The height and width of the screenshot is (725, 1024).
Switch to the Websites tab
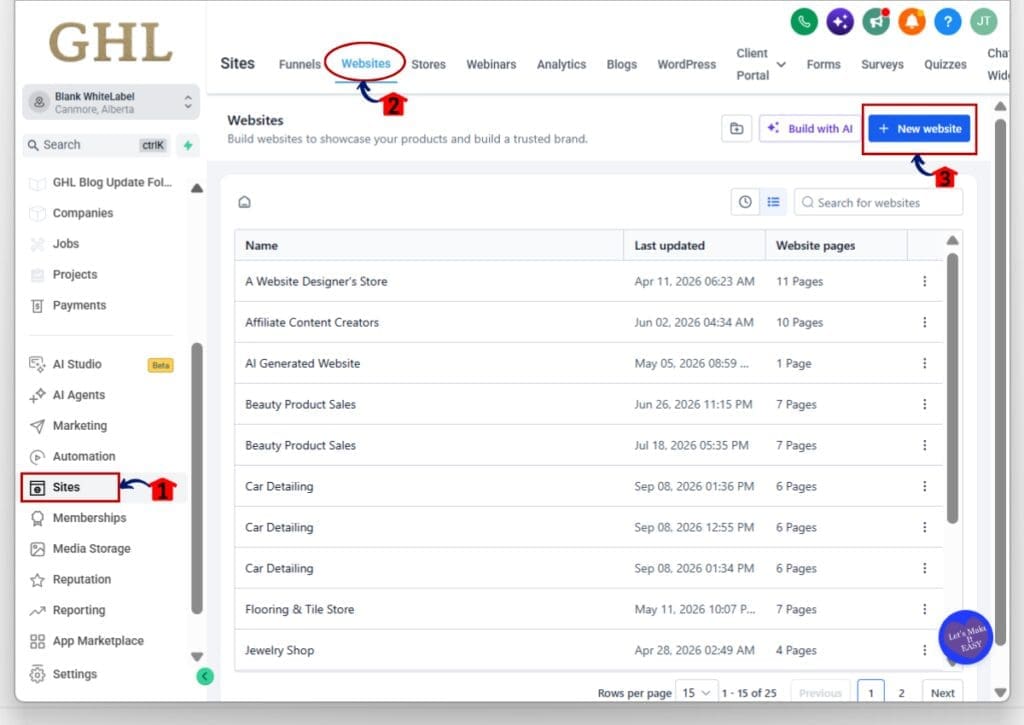click(366, 63)
